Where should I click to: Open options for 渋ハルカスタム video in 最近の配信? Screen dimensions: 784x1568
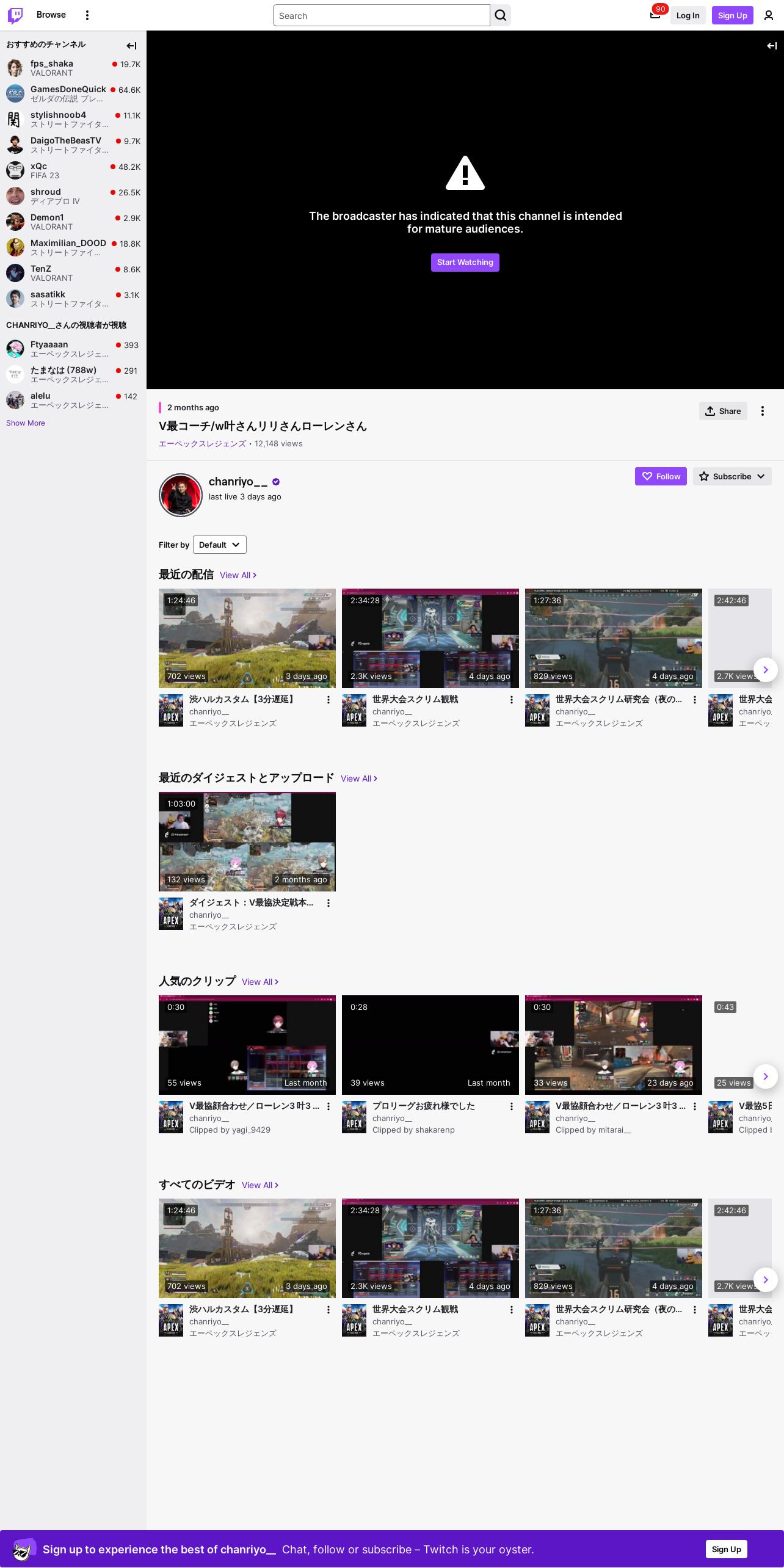[x=328, y=700]
